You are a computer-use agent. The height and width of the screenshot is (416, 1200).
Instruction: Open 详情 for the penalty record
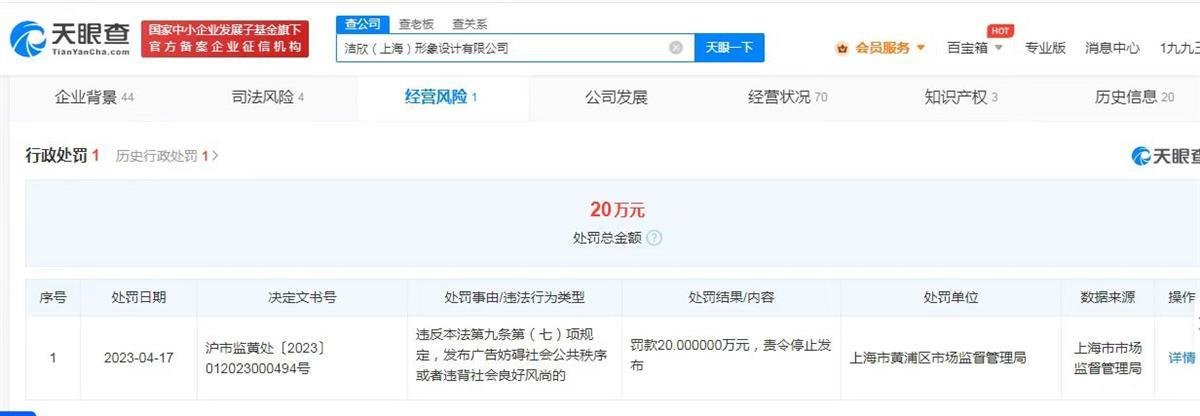click(x=1181, y=357)
